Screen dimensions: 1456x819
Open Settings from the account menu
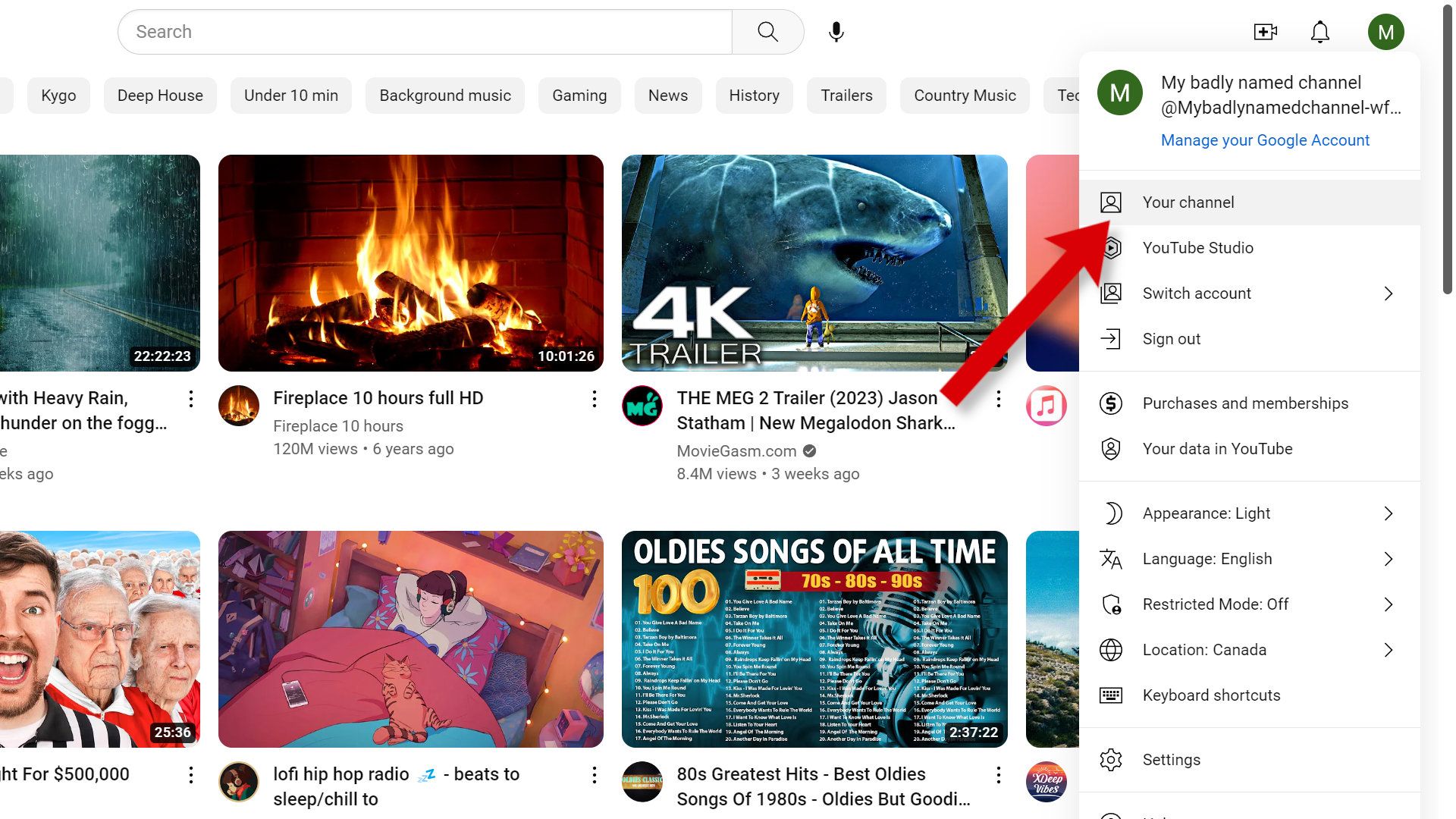tap(1171, 759)
